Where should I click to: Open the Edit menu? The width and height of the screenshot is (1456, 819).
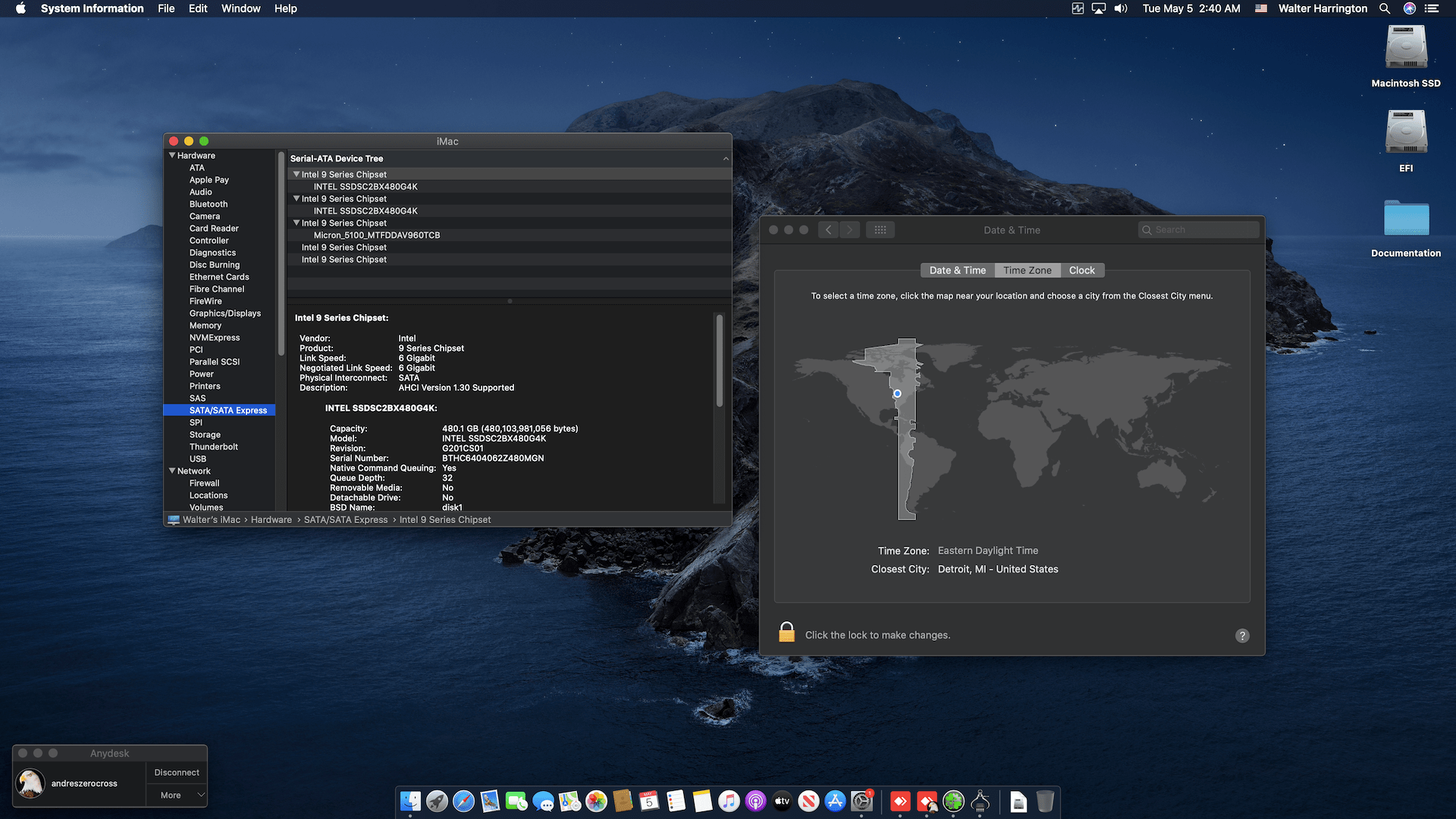[198, 8]
